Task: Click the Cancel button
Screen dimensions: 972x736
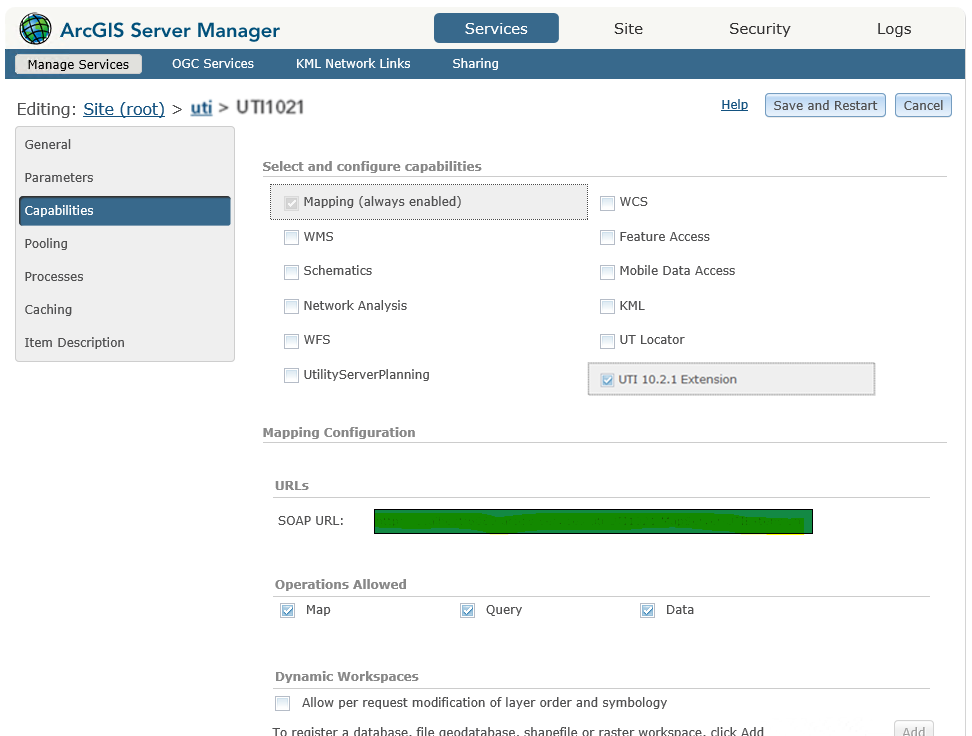Action: 923,105
